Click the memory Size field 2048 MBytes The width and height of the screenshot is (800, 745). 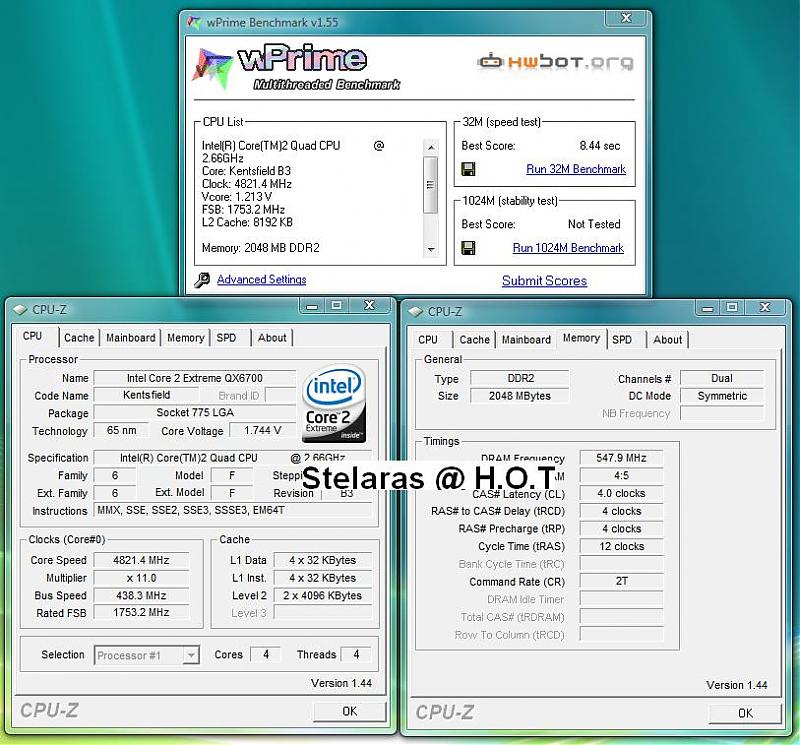click(520, 396)
